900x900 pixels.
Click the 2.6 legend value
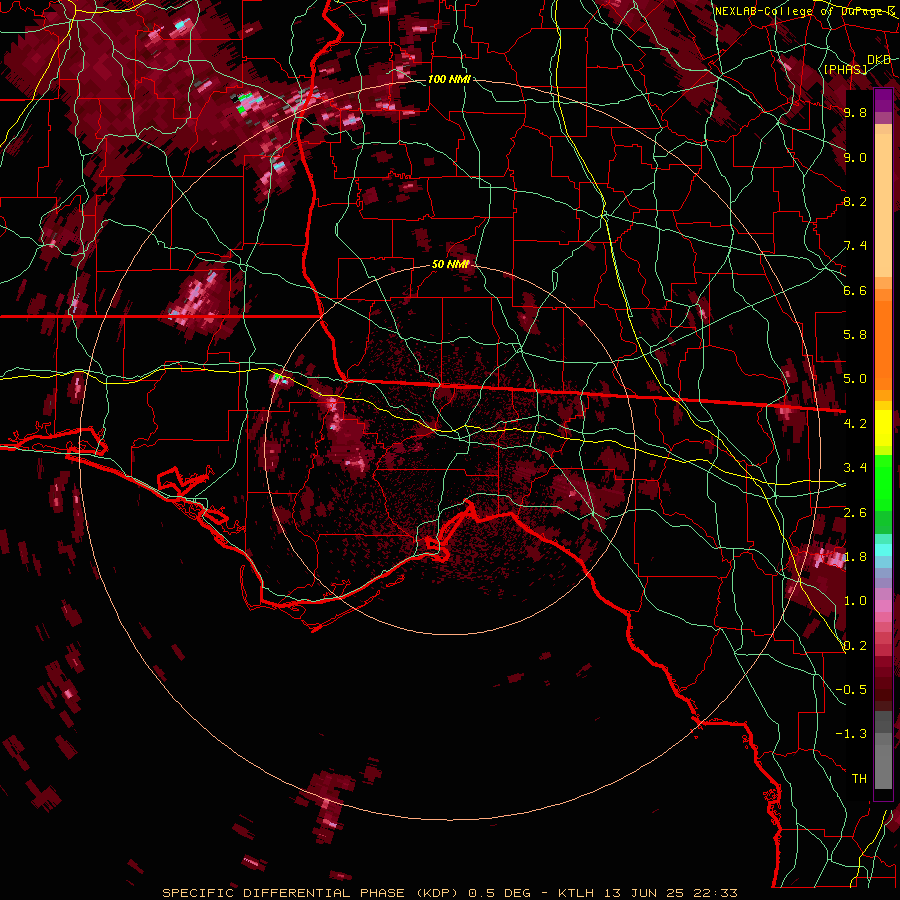point(855,513)
